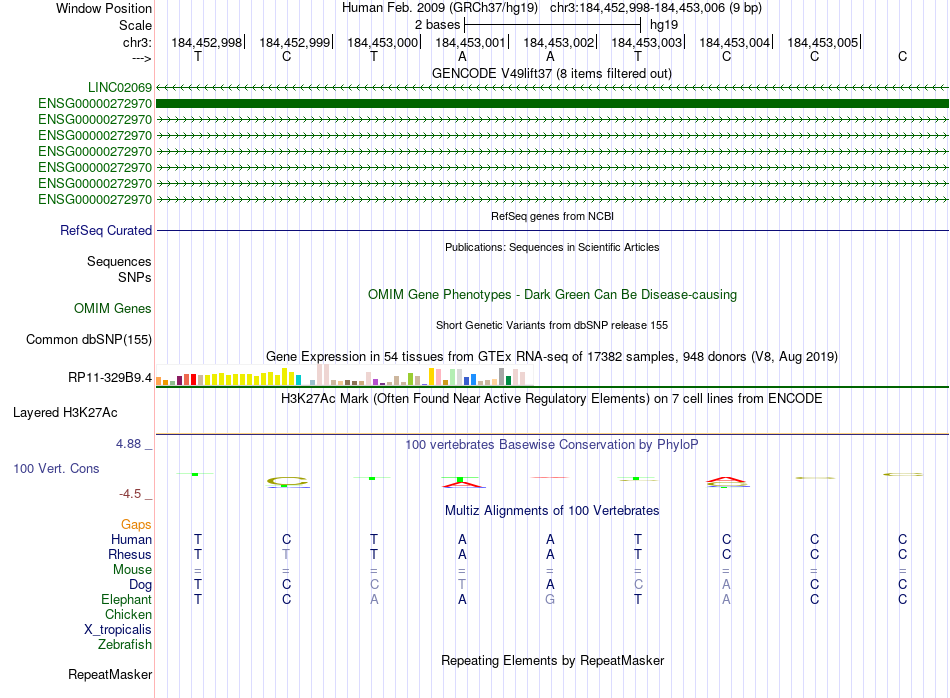
Task: Open the Repeating Elements by RepeatMasker title
Action: pyautogui.click(x=552, y=660)
